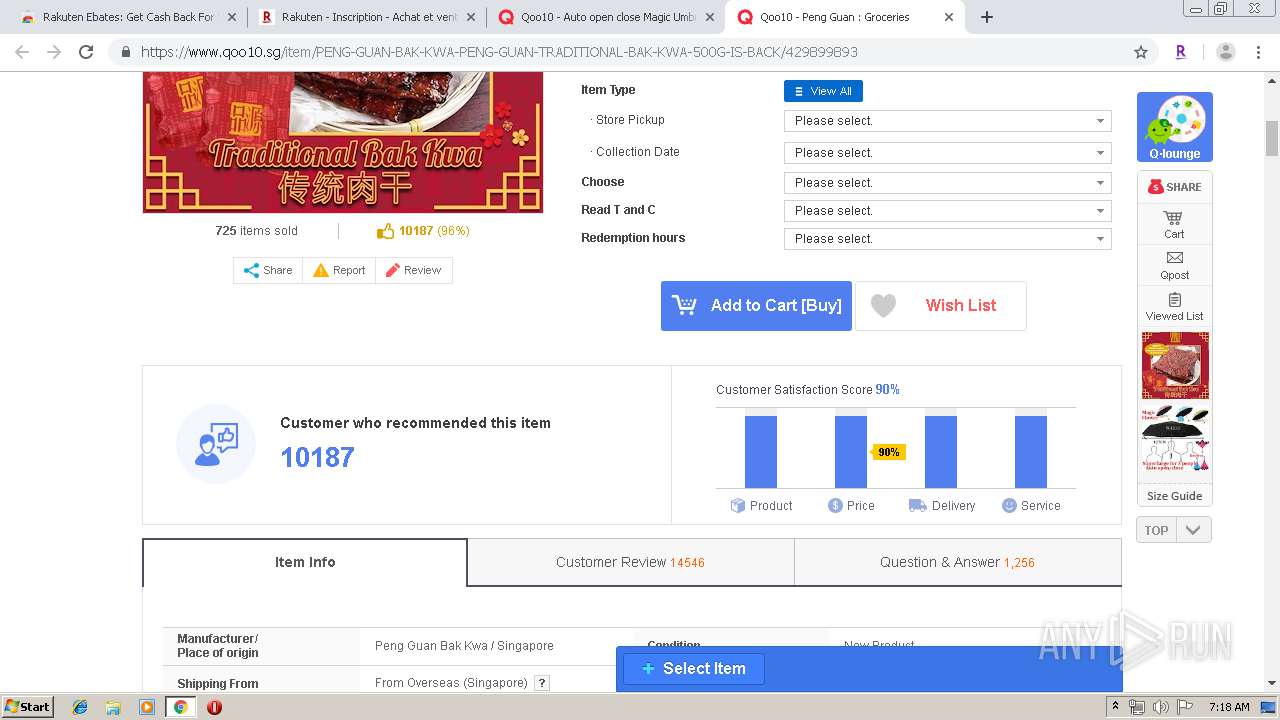View site security lock information
The width and height of the screenshot is (1280, 720).
click(x=125, y=52)
